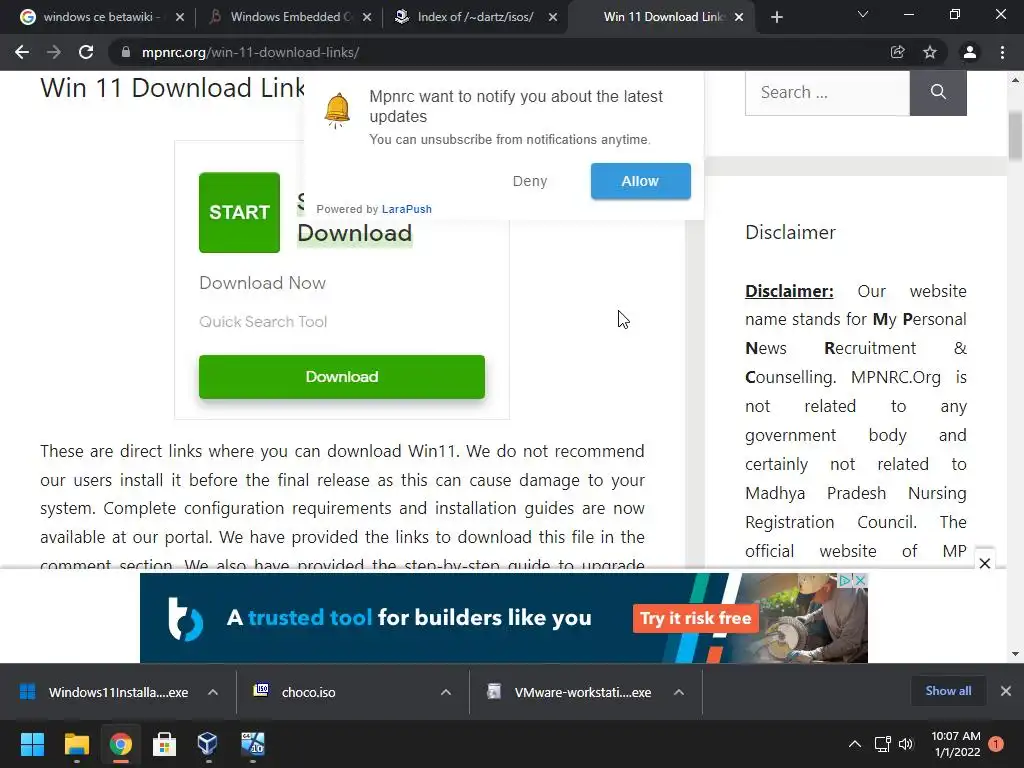Click the Disclaimer sidebar heading
Viewport: 1024px width, 768px height.
click(x=790, y=232)
